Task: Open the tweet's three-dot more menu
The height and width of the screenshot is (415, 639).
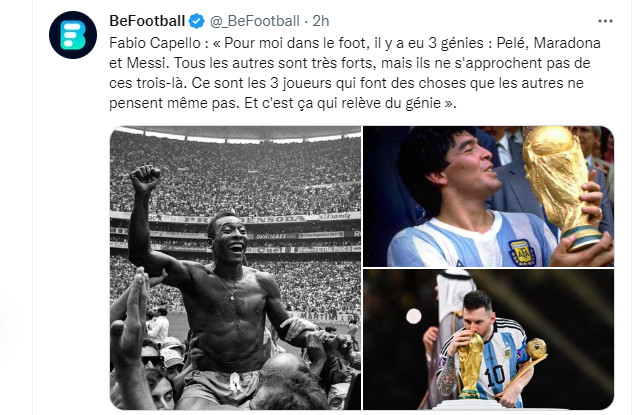Action: [605, 19]
